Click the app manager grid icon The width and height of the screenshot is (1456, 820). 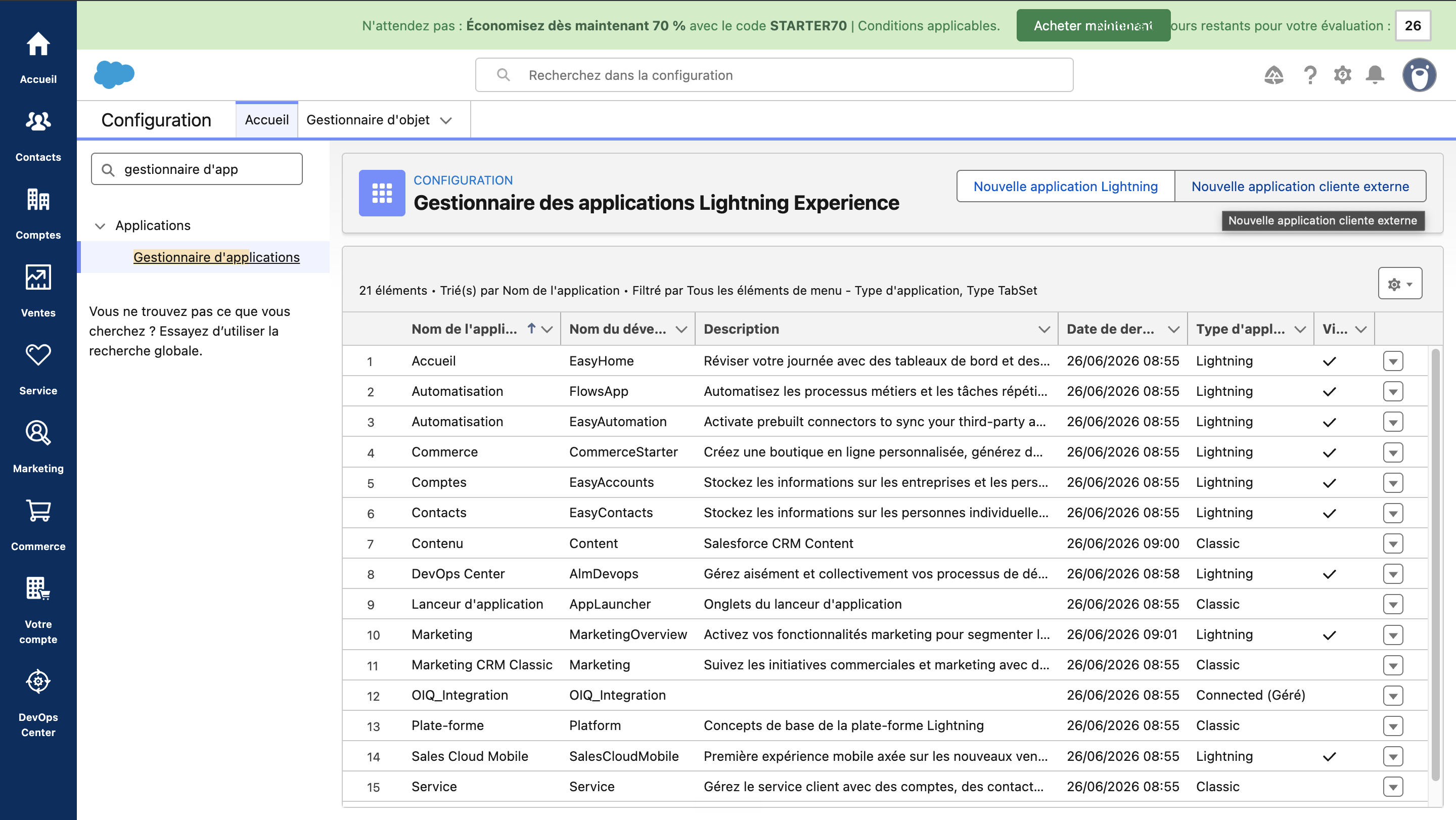(382, 193)
